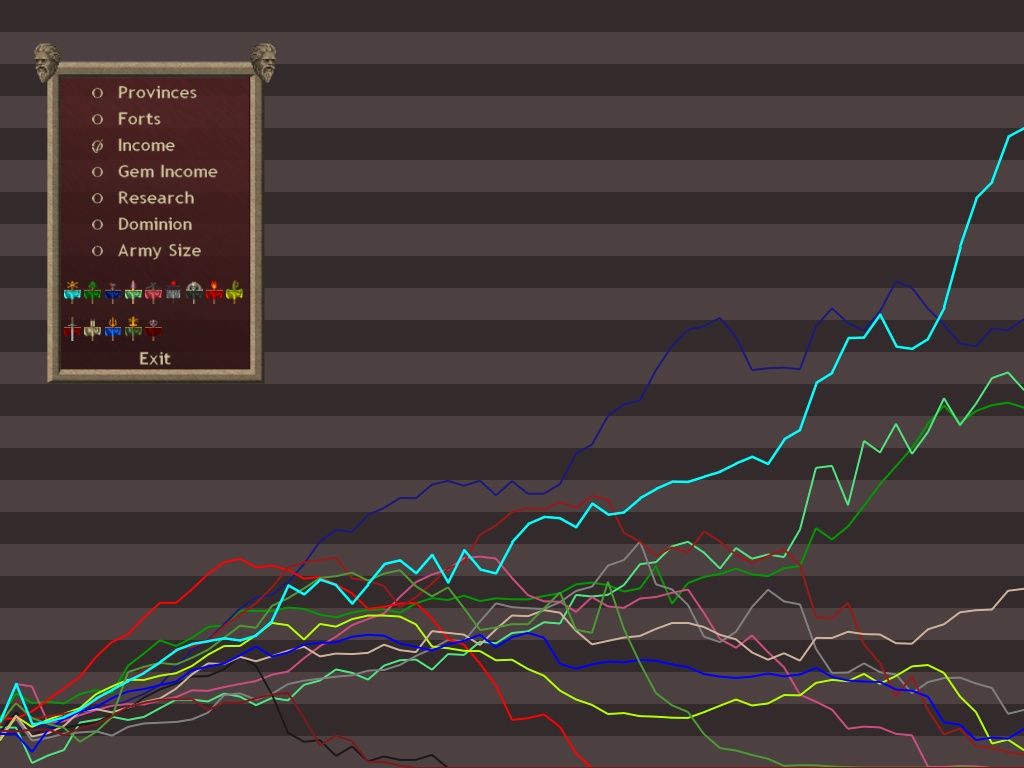Switch graph to Research
Image resolution: width=1024 pixels, height=768 pixels.
[x=143, y=198]
